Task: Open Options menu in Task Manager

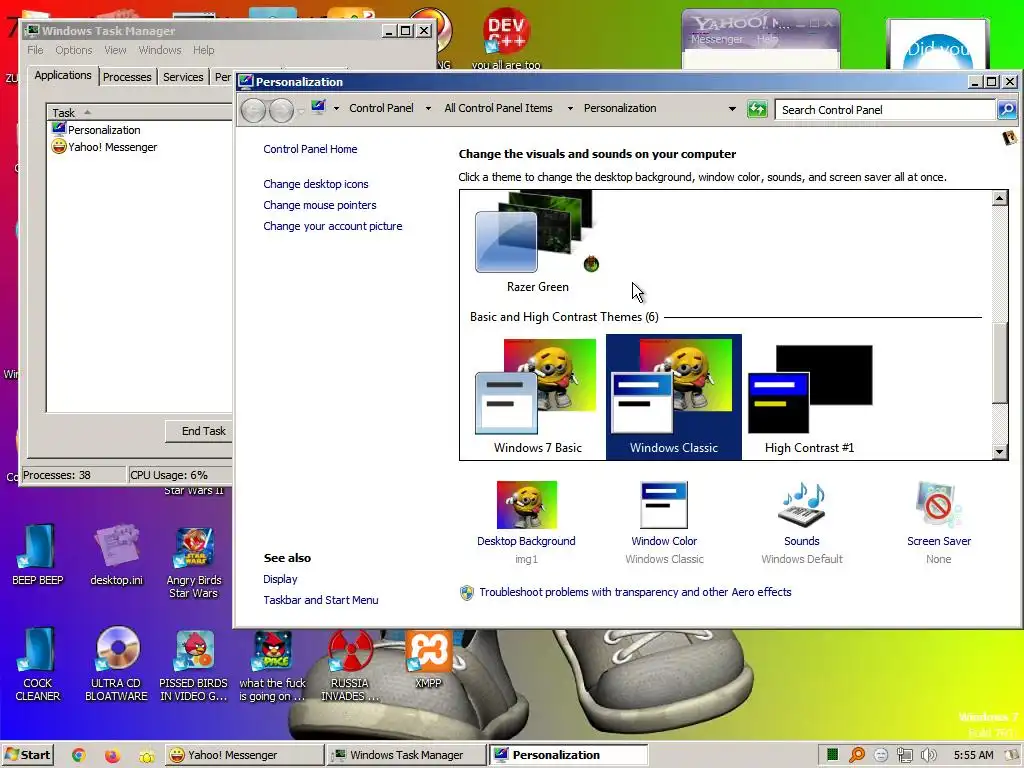Action: tap(73, 50)
